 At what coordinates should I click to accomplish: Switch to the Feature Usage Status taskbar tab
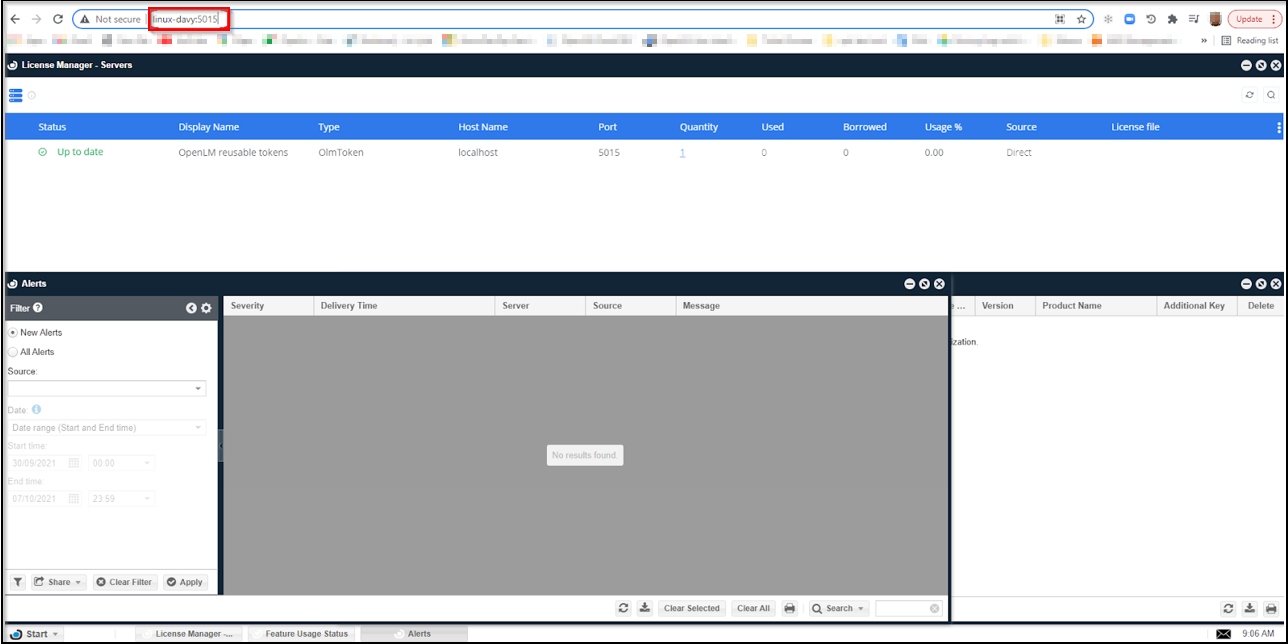point(306,634)
